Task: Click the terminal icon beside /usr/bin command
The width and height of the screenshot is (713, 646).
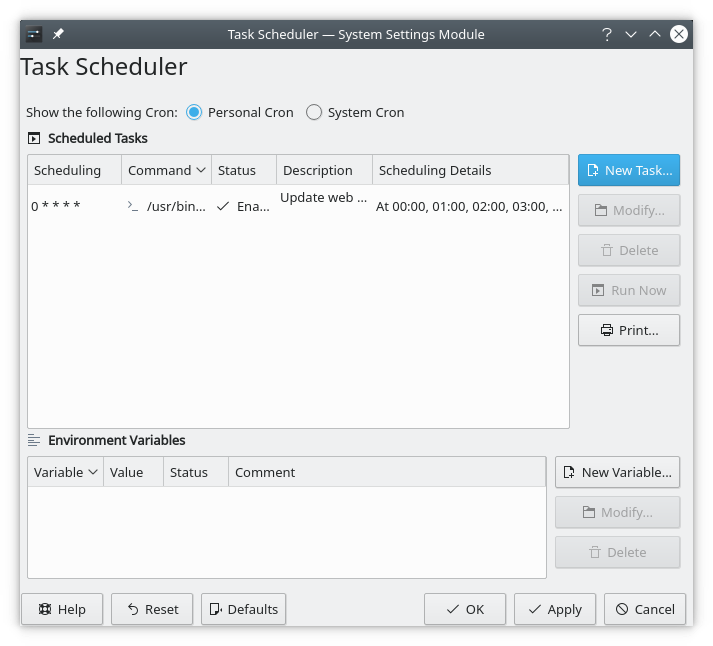Action: [133, 206]
